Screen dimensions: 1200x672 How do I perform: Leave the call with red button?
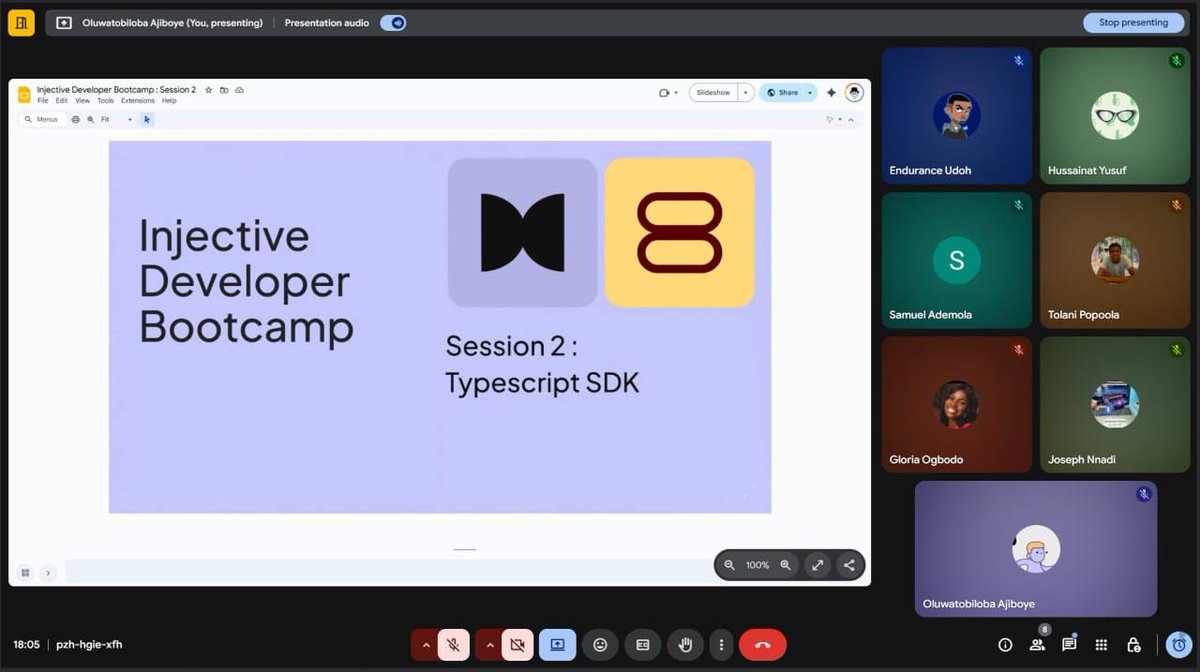(763, 645)
